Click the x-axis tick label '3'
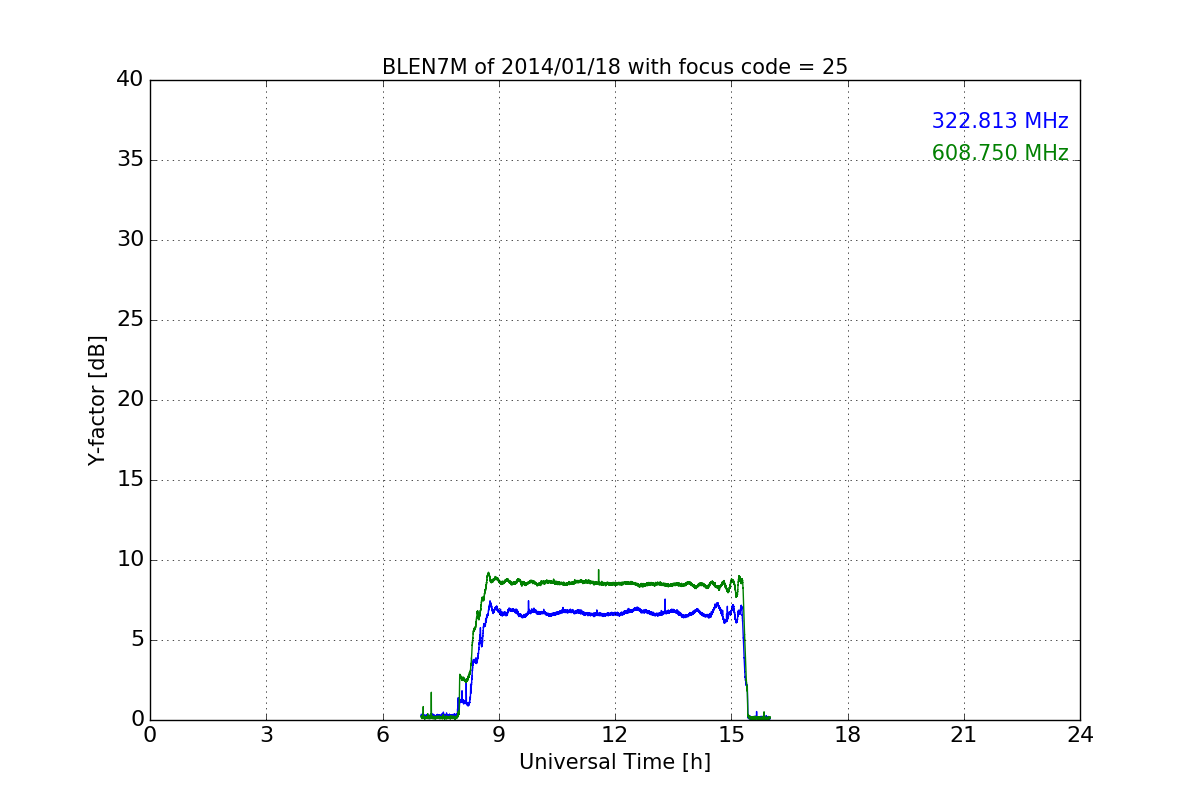Image resolution: width=1200 pixels, height=800 pixels. (266, 734)
